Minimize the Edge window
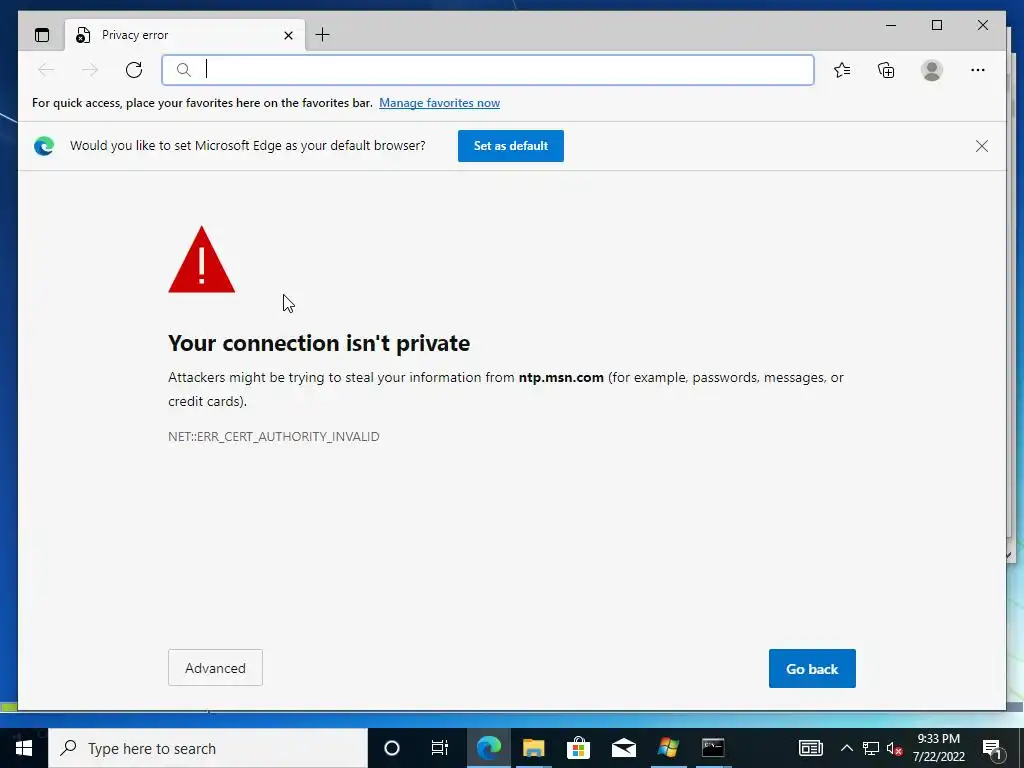This screenshot has height=768, width=1024. click(891, 25)
